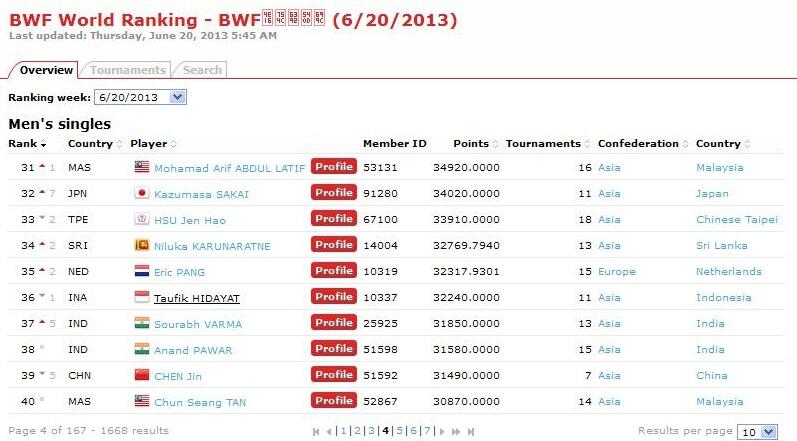Click the Europe confederation link
This screenshot has width=797, height=441.
617,271
